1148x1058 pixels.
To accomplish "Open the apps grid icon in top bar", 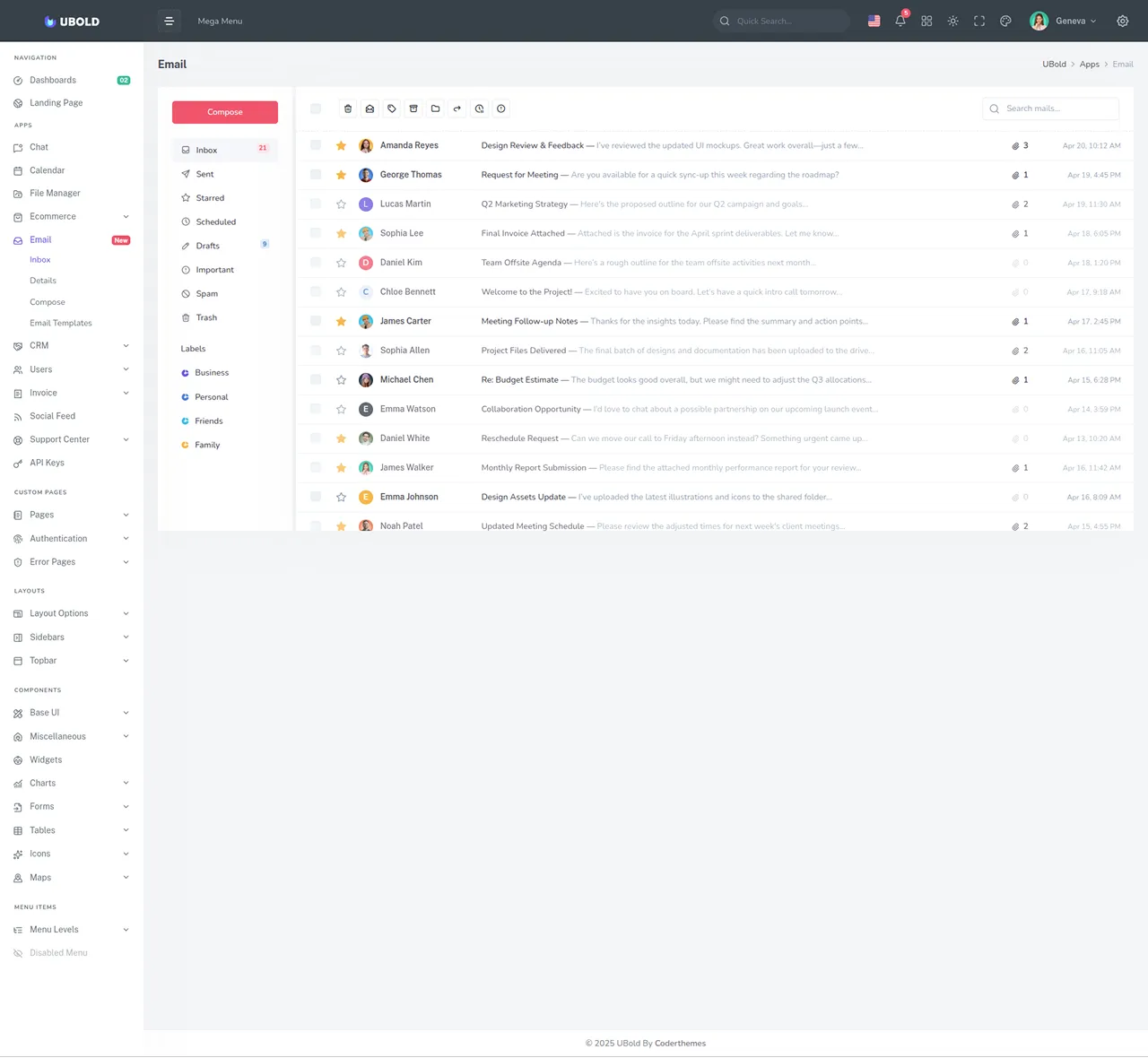I will click(x=926, y=21).
